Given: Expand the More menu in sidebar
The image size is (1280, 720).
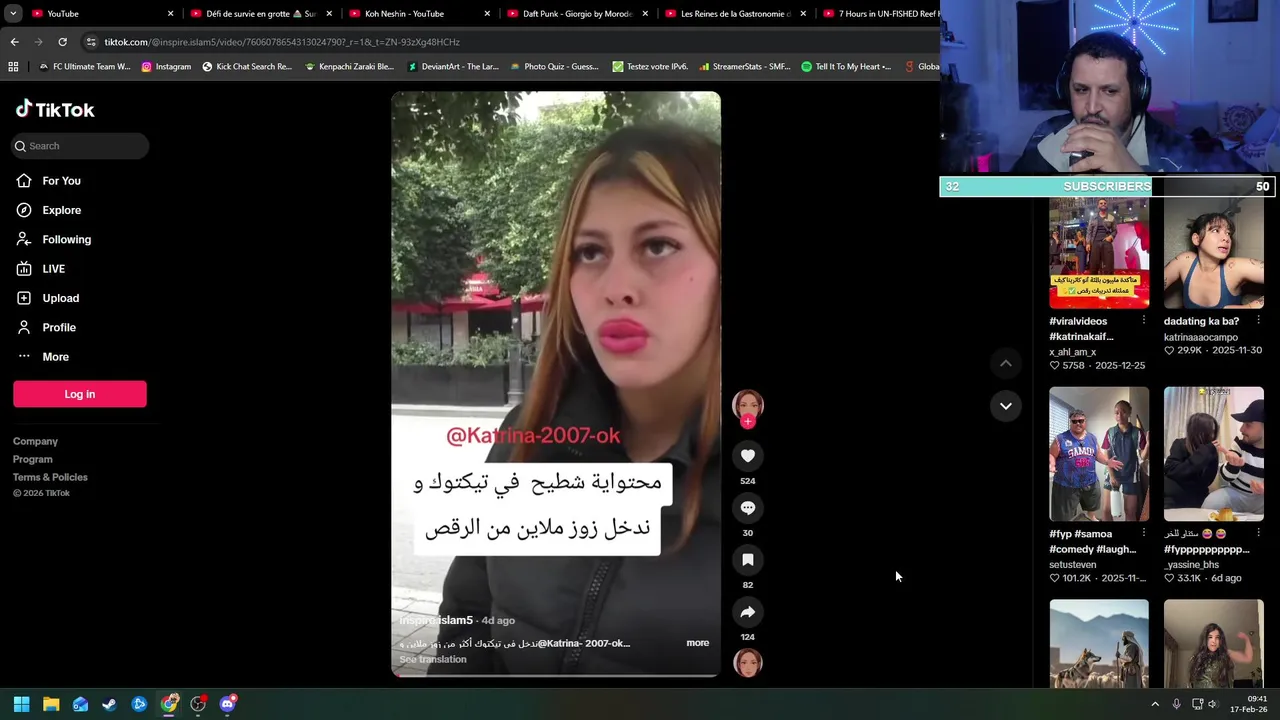Looking at the screenshot, I should pyautogui.click(x=55, y=357).
